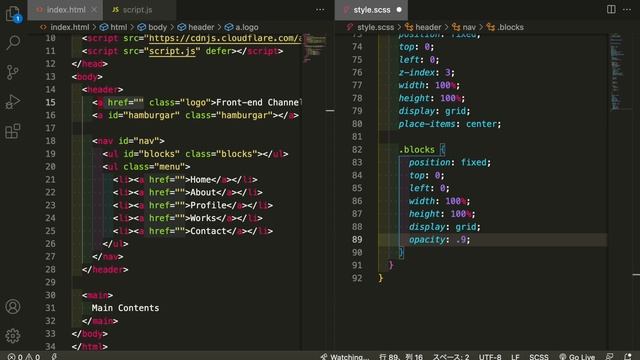Click line number 82 in style.scss
The height and width of the screenshot is (360, 640).
[357, 149]
